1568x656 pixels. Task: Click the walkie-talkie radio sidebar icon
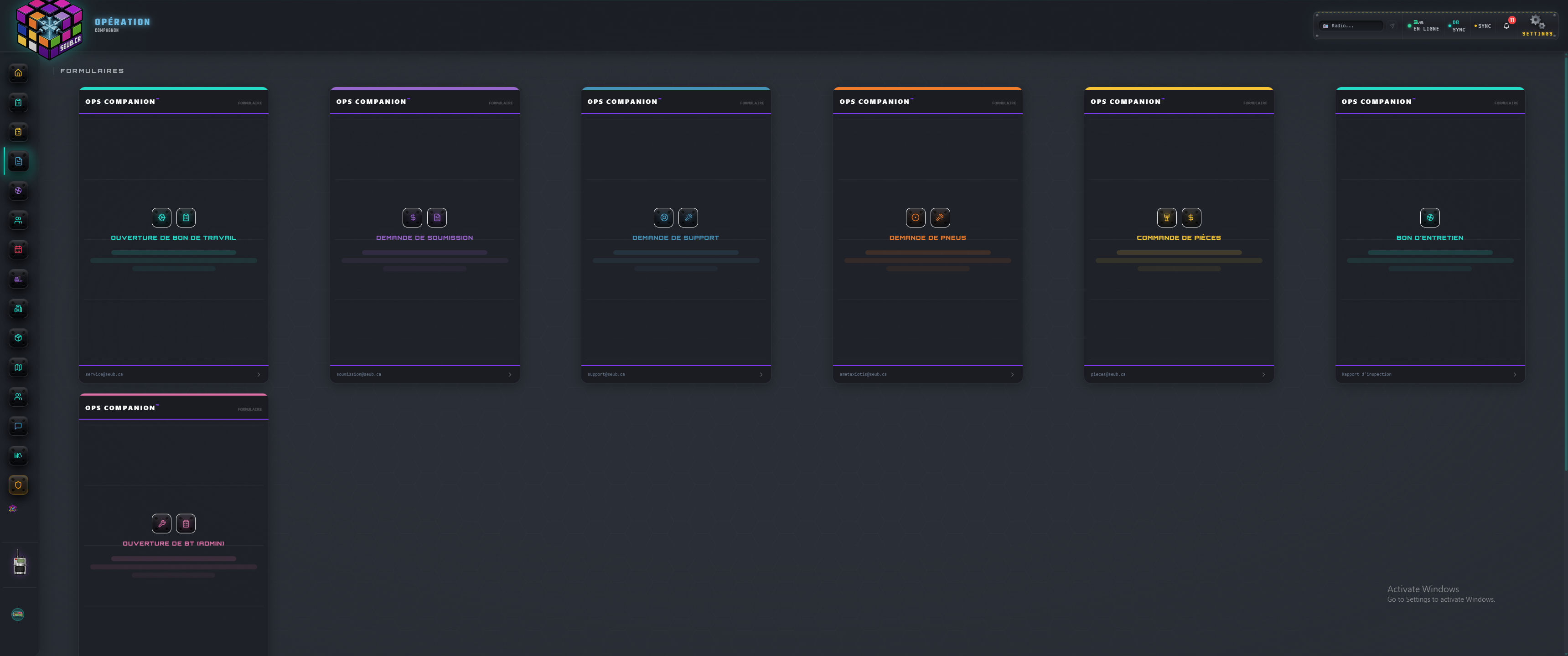coord(20,563)
